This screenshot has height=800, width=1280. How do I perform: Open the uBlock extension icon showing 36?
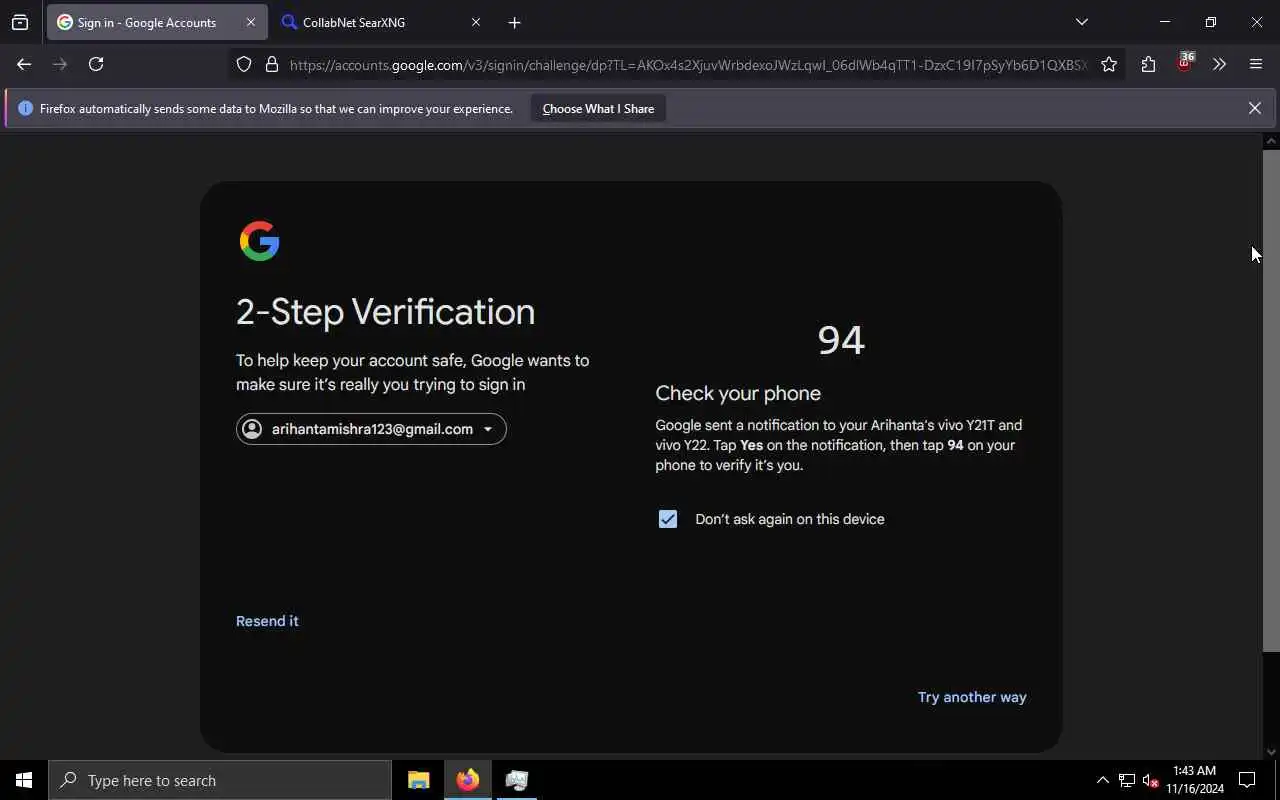click(1185, 63)
